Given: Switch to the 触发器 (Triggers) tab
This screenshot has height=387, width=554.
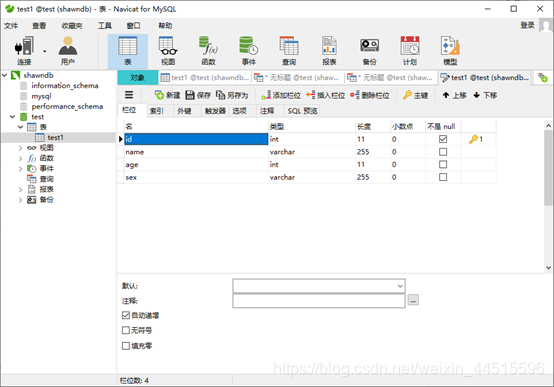Looking at the screenshot, I should coord(215,111).
